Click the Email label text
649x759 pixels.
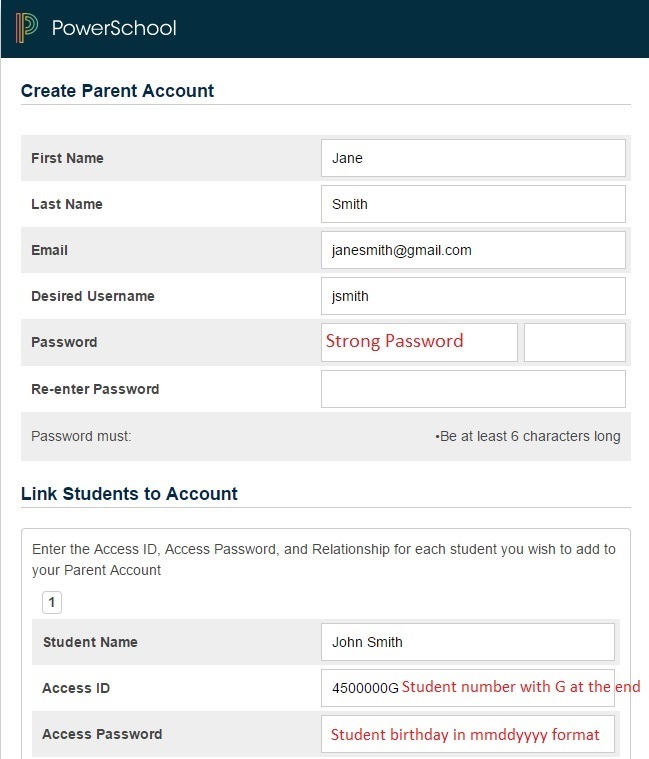pos(49,250)
